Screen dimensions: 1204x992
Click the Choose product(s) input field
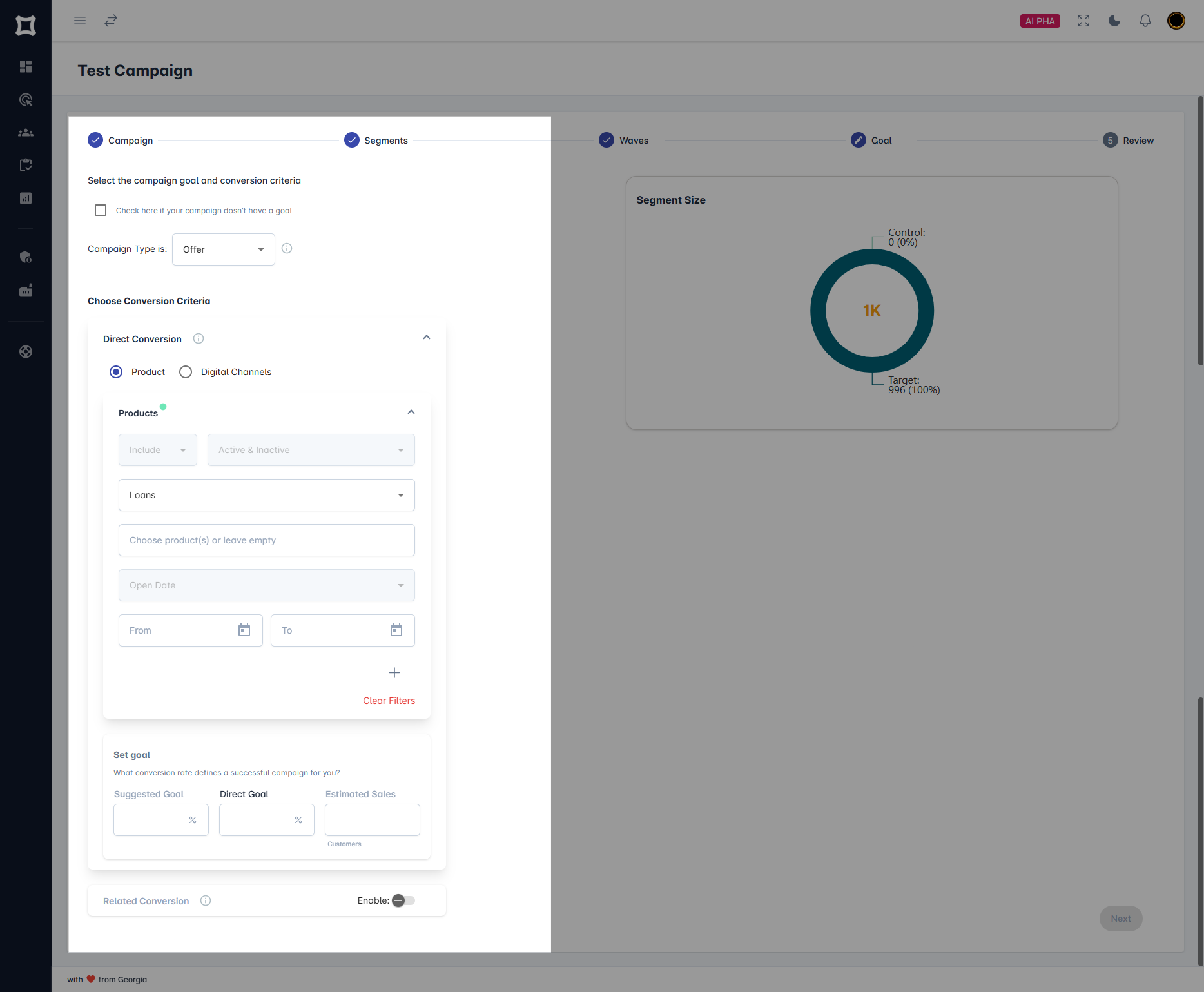point(267,540)
